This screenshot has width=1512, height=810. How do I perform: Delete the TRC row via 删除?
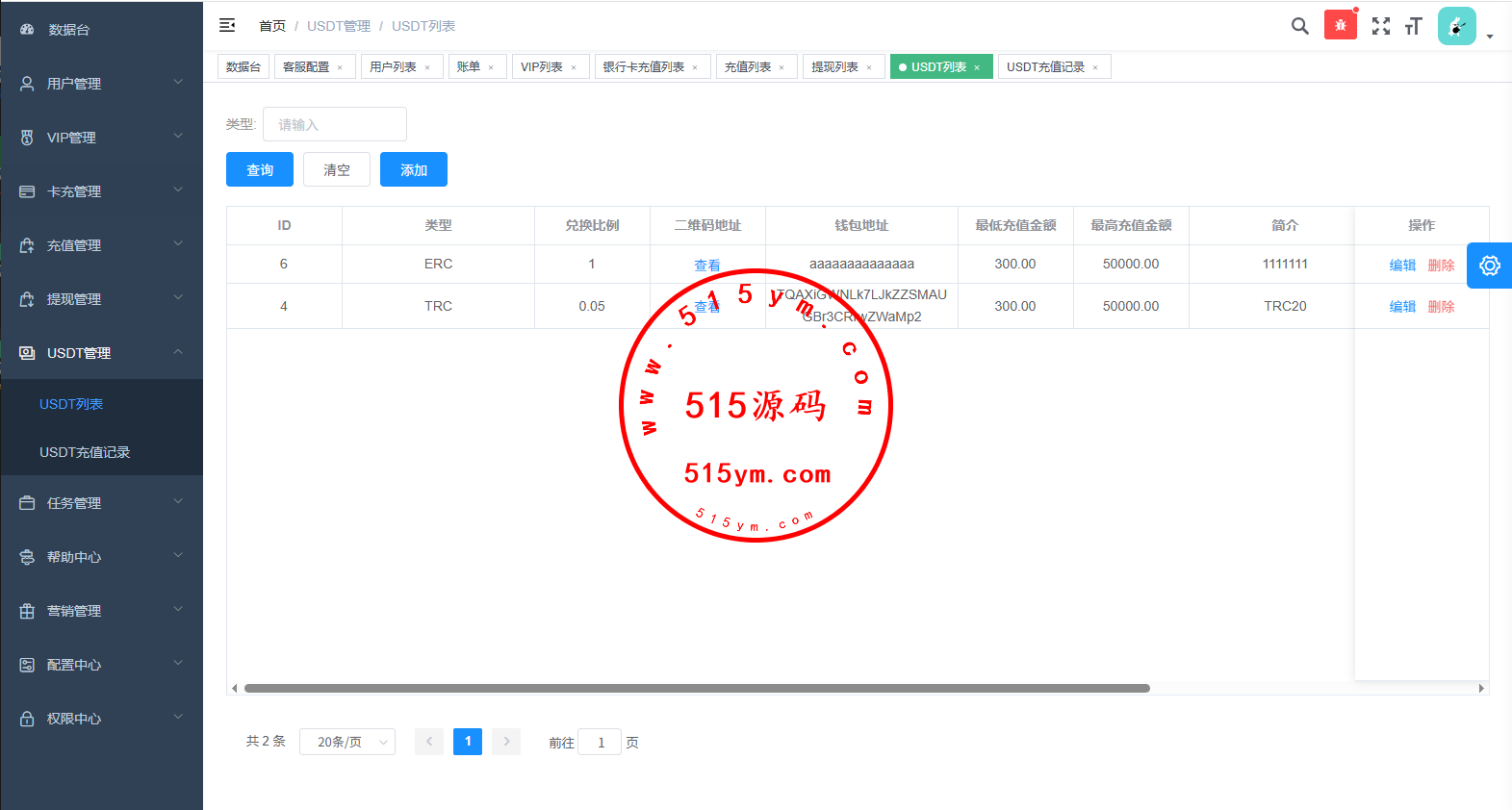pyautogui.click(x=1441, y=307)
